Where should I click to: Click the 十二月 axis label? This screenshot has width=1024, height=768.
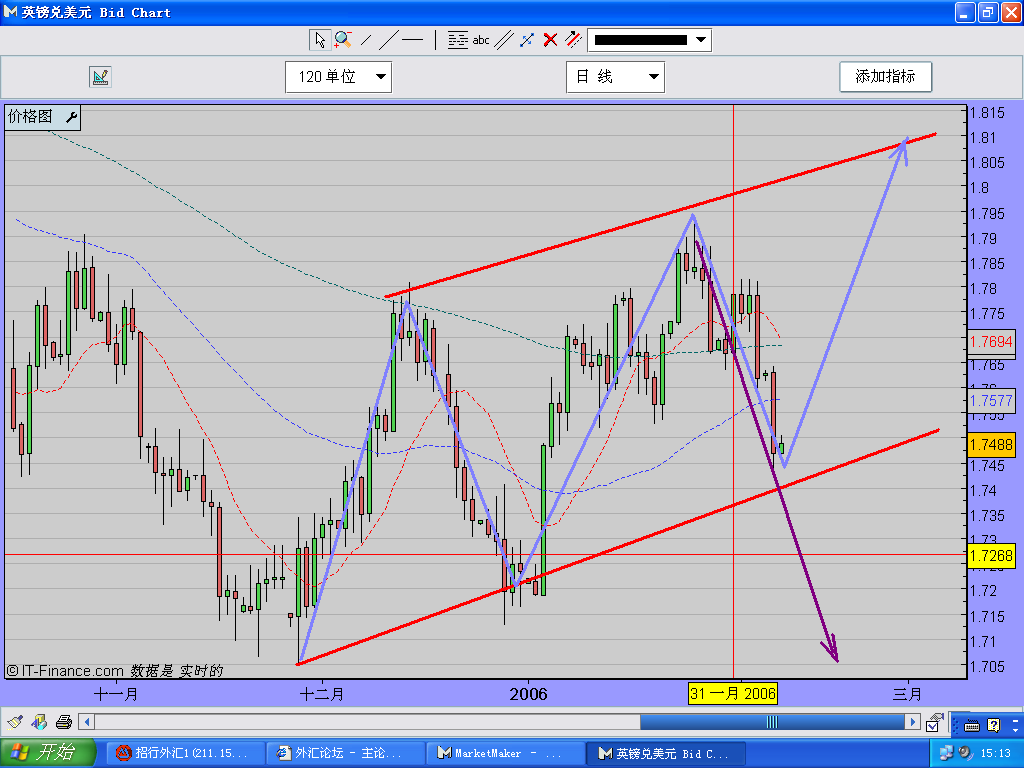pyautogui.click(x=321, y=694)
